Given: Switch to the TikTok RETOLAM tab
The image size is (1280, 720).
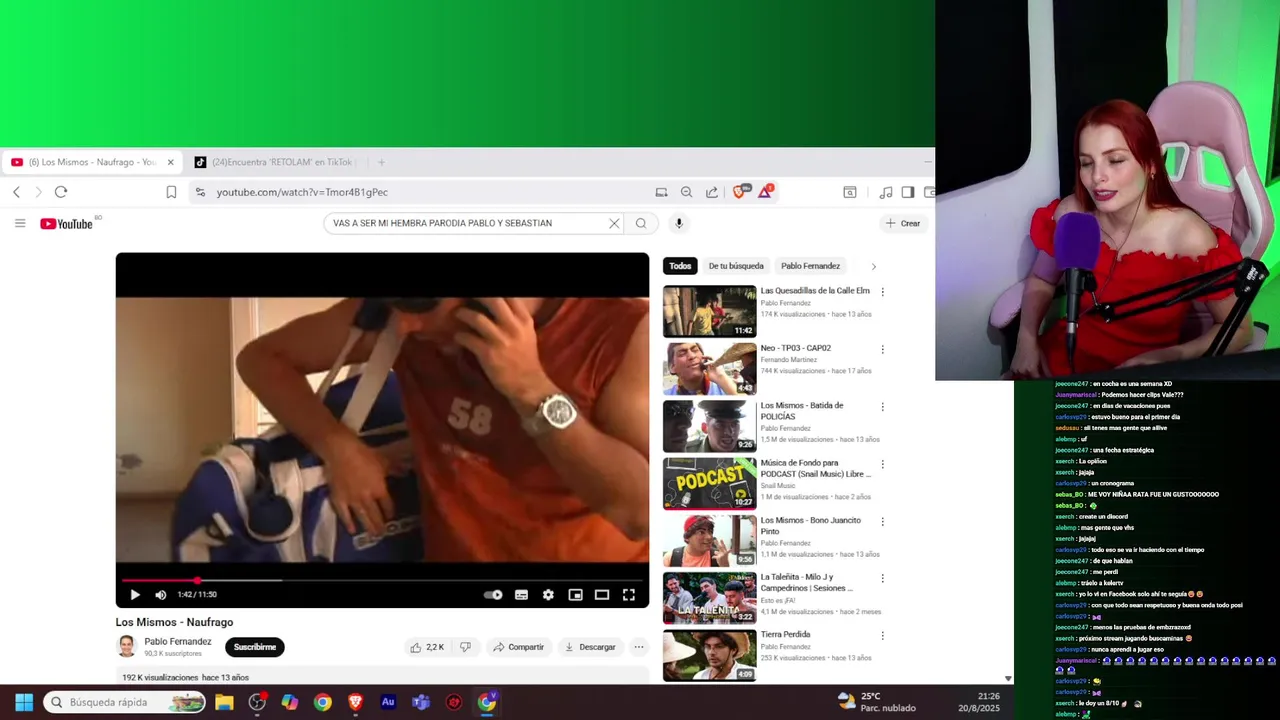Looking at the screenshot, I should pos(275,162).
